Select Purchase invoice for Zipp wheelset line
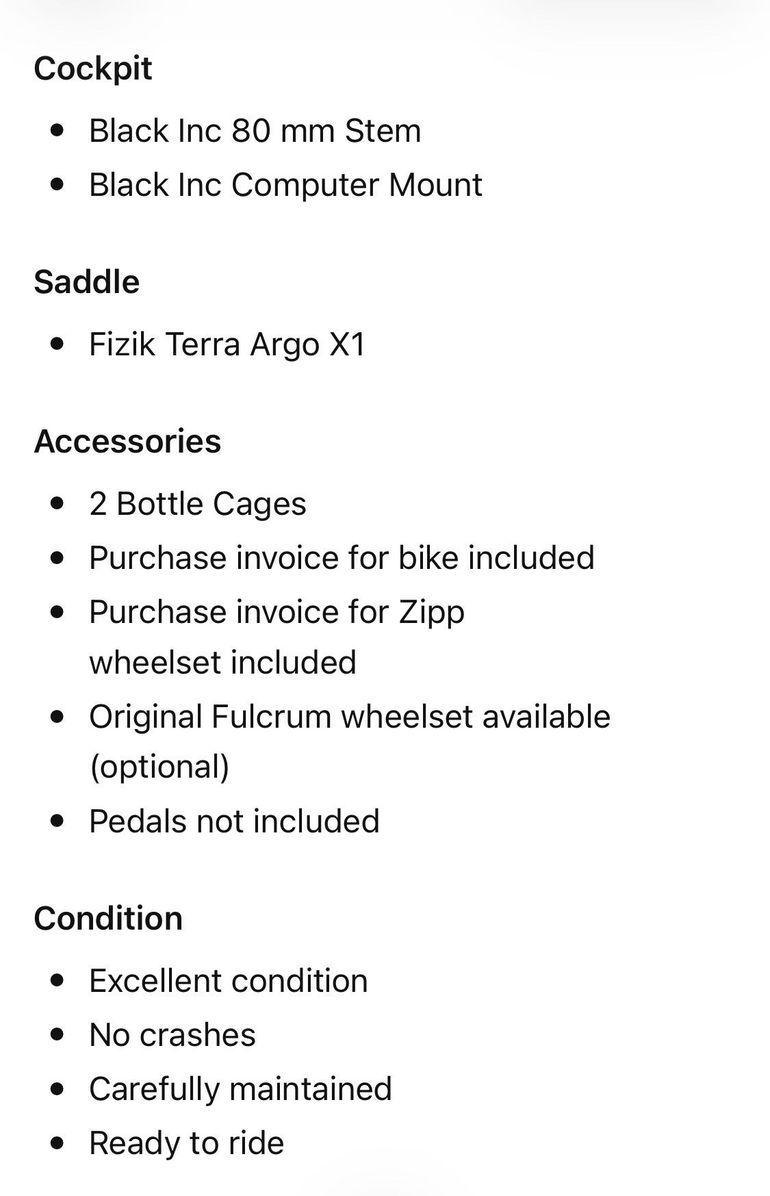 click(x=277, y=637)
